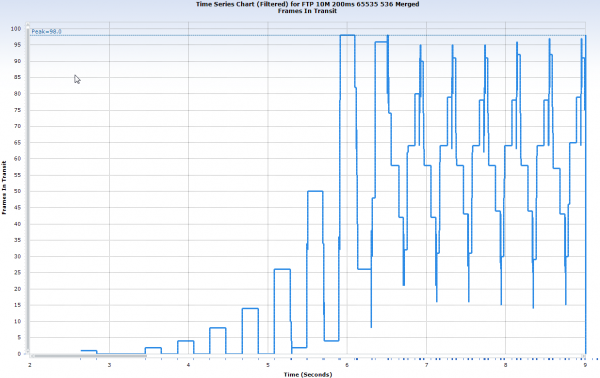Screen dimensions: 600x378
Task: Click the small step at 1 frame
Action: click(x=89, y=350)
